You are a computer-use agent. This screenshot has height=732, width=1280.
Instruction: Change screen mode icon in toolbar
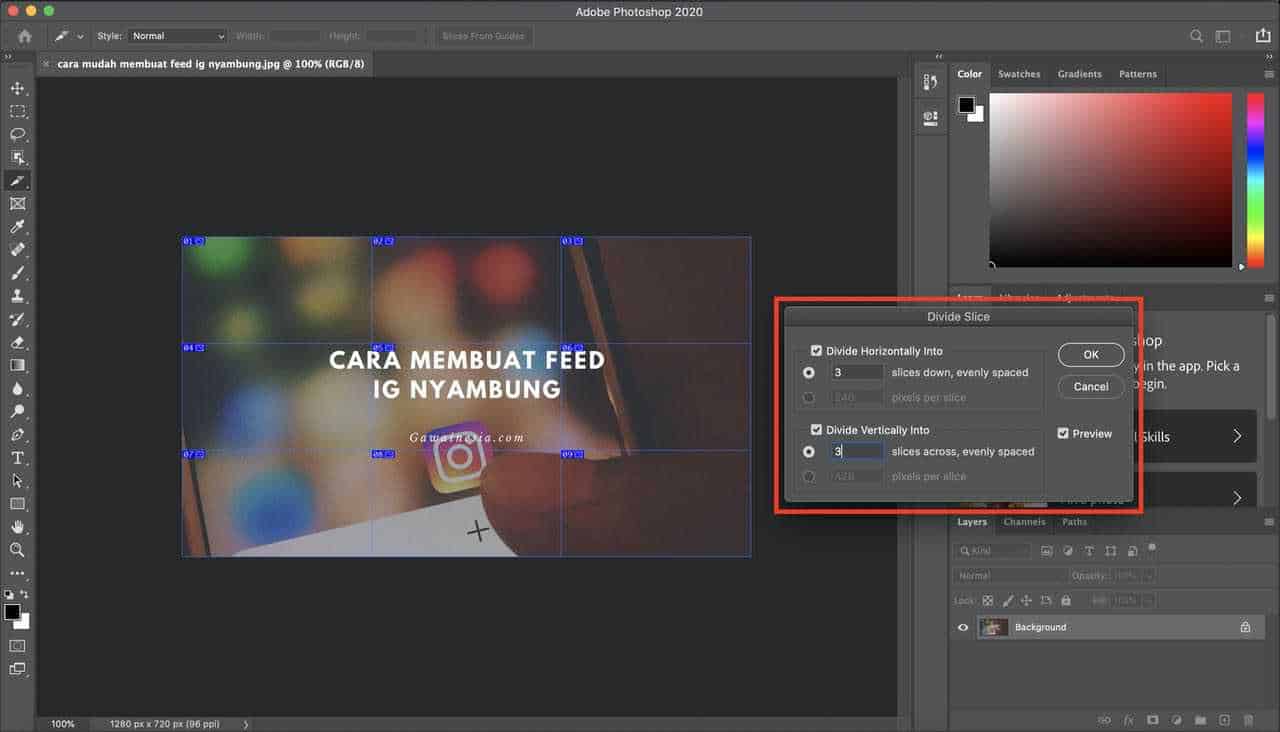click(17, 669)
